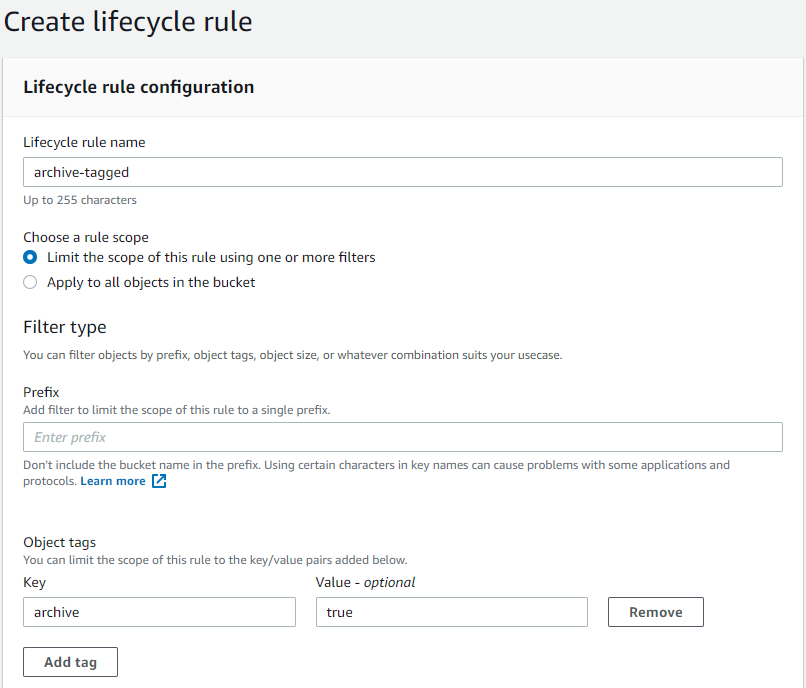Click the "Value - optional" column label
806x688 pixels.
pos(365,582)
